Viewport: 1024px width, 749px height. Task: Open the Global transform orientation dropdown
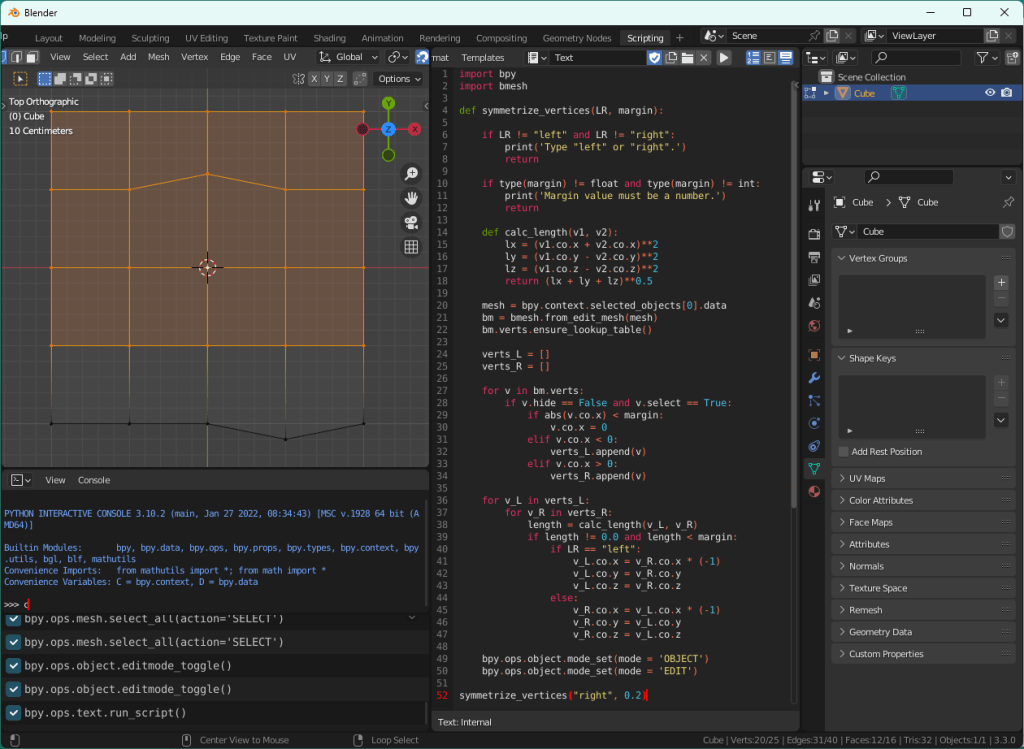349,58
